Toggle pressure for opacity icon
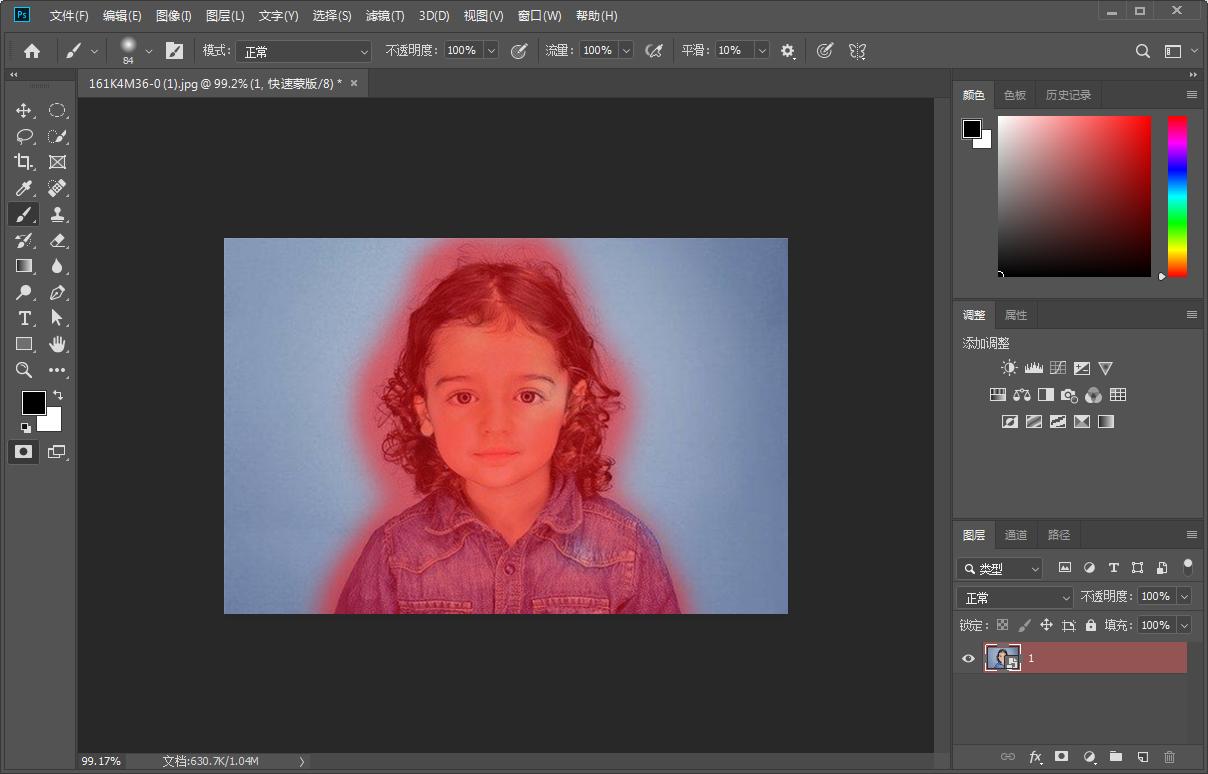 click(x=519, y=51)
